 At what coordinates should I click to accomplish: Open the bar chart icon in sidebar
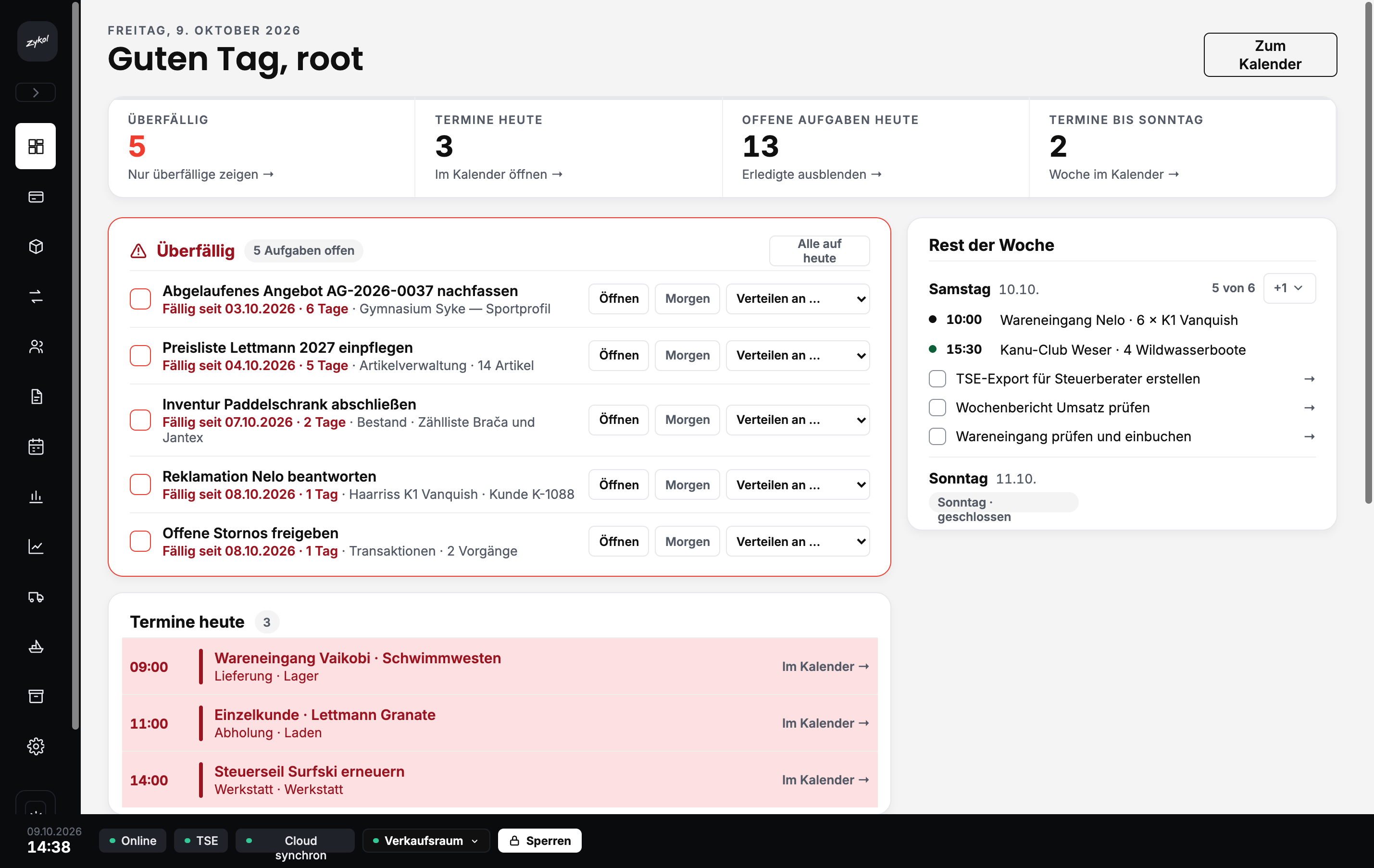click(36, 496)
